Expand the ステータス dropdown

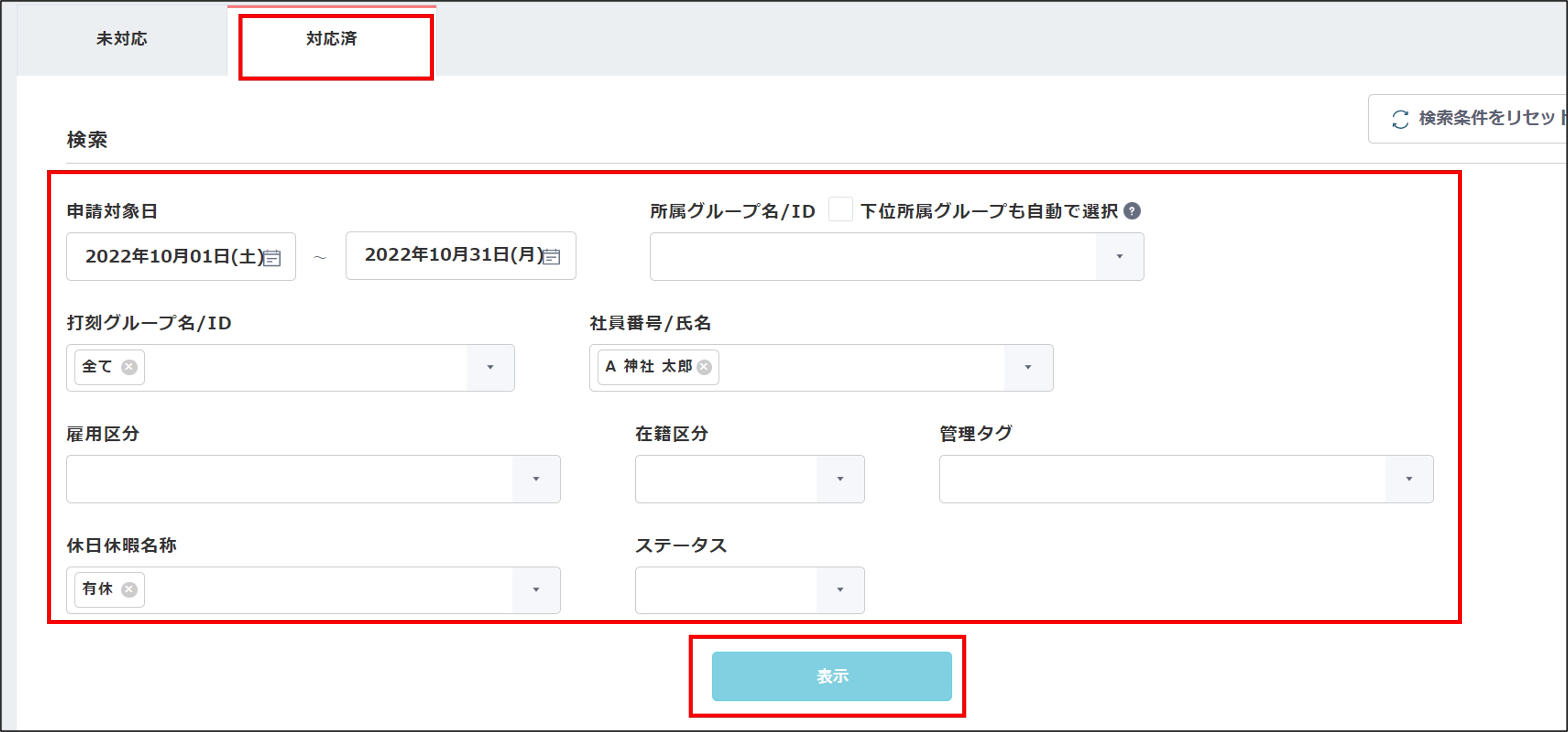tap(840, 590)
